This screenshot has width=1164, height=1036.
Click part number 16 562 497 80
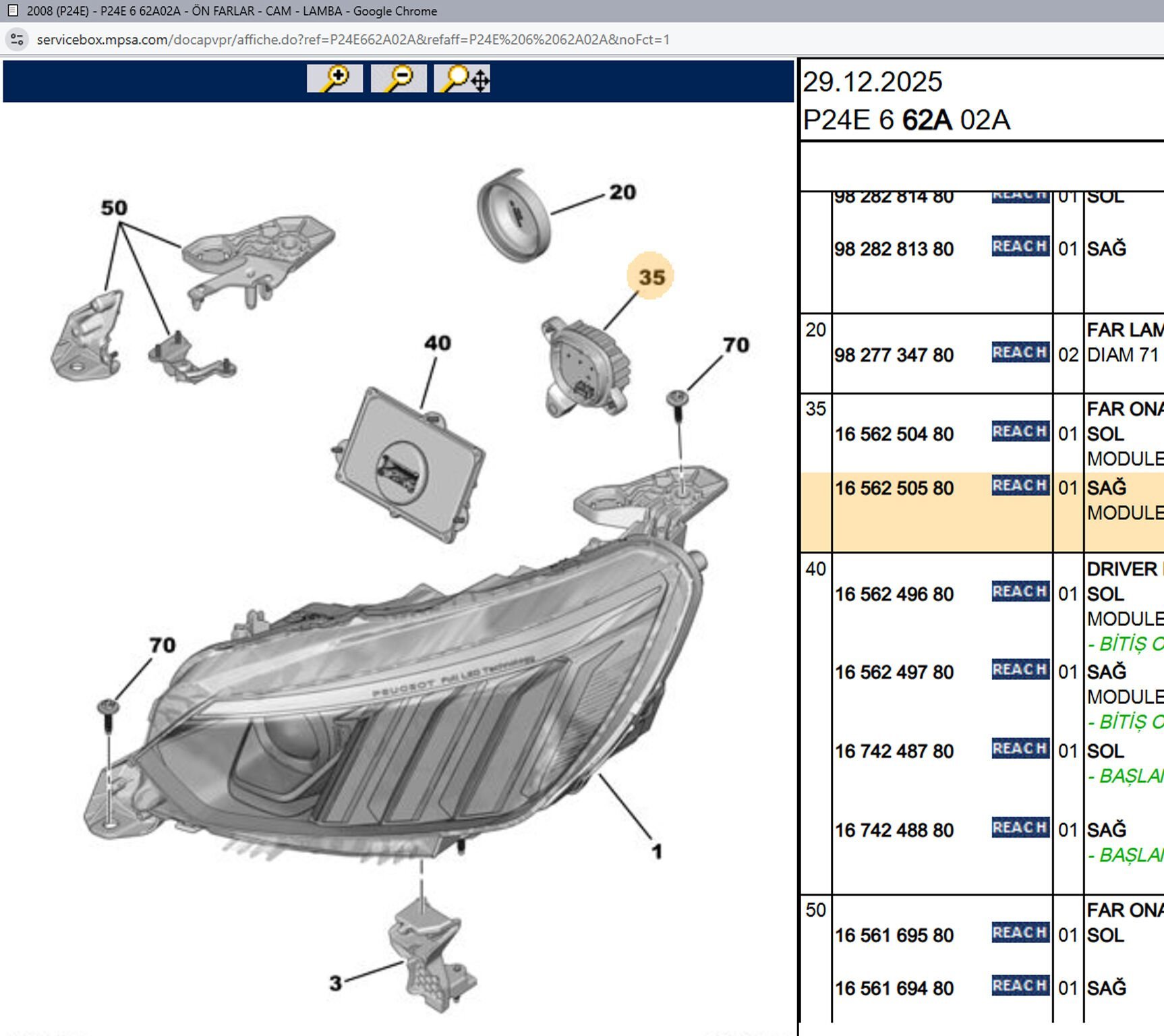click(x=894, y=672)
